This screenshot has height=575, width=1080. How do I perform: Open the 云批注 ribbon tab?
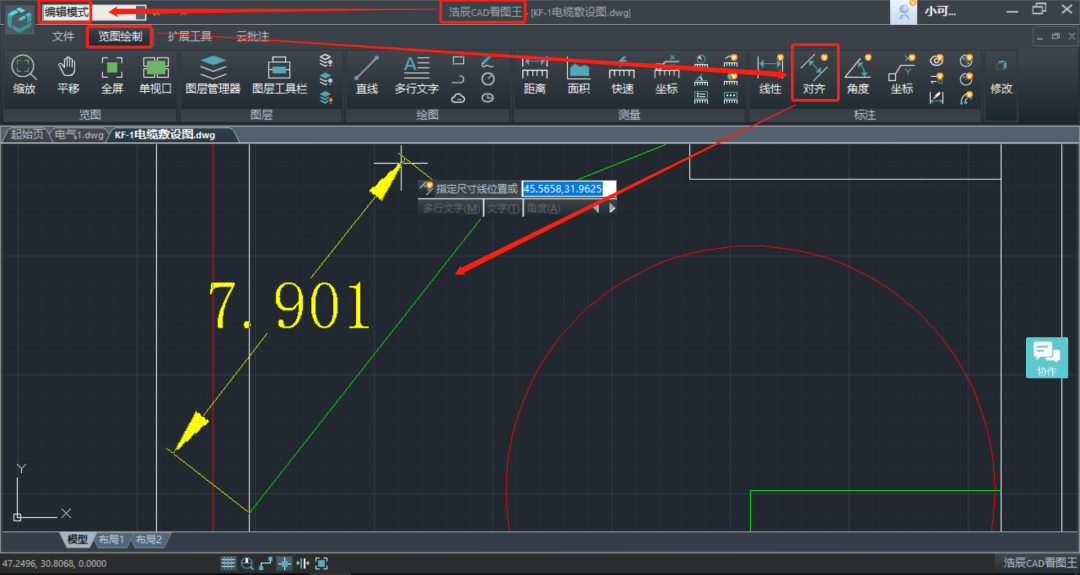253,36
